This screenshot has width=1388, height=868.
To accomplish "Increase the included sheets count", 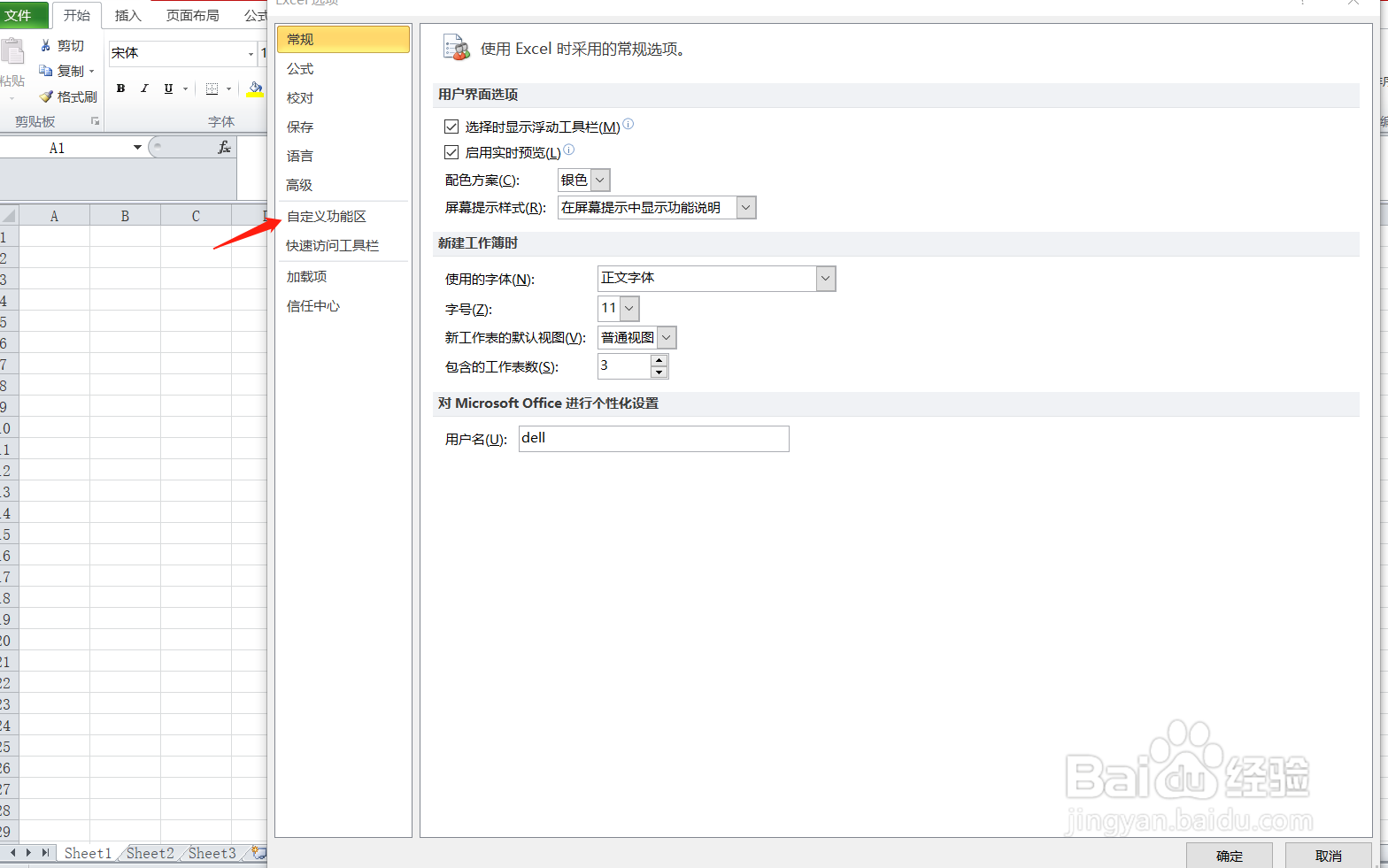I will [659, 360].
